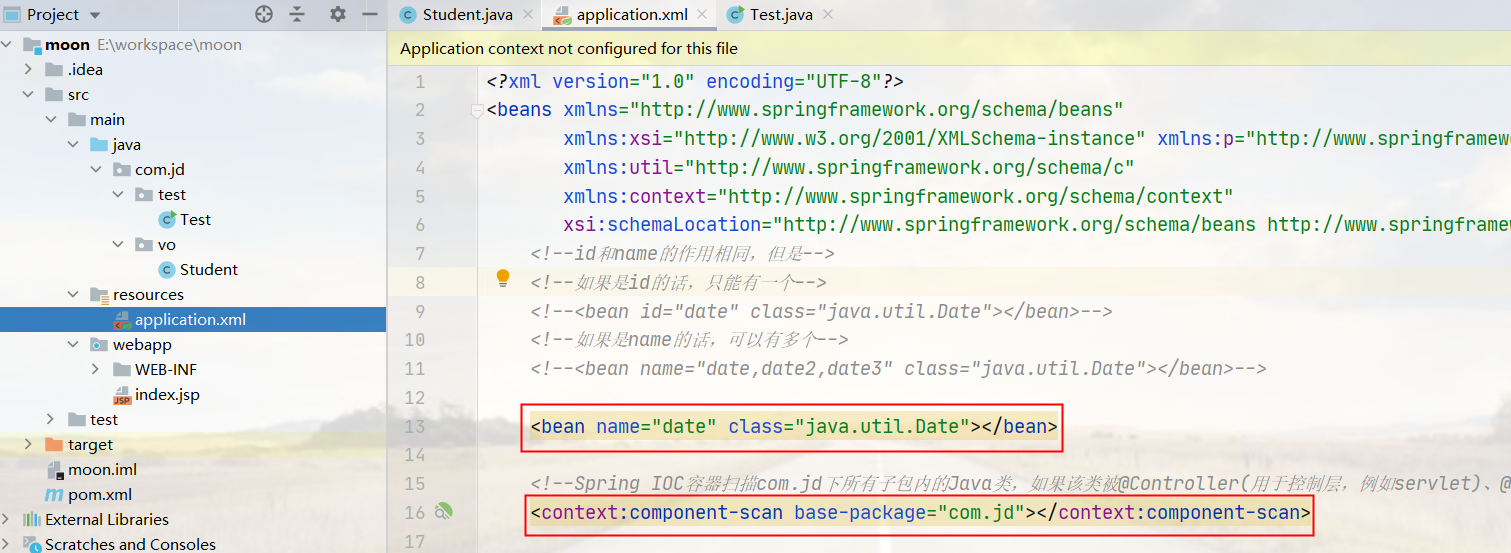This screenshot has width=1511, height=553.
Task: Close the Test.java tab
Action: coord(827,15)
